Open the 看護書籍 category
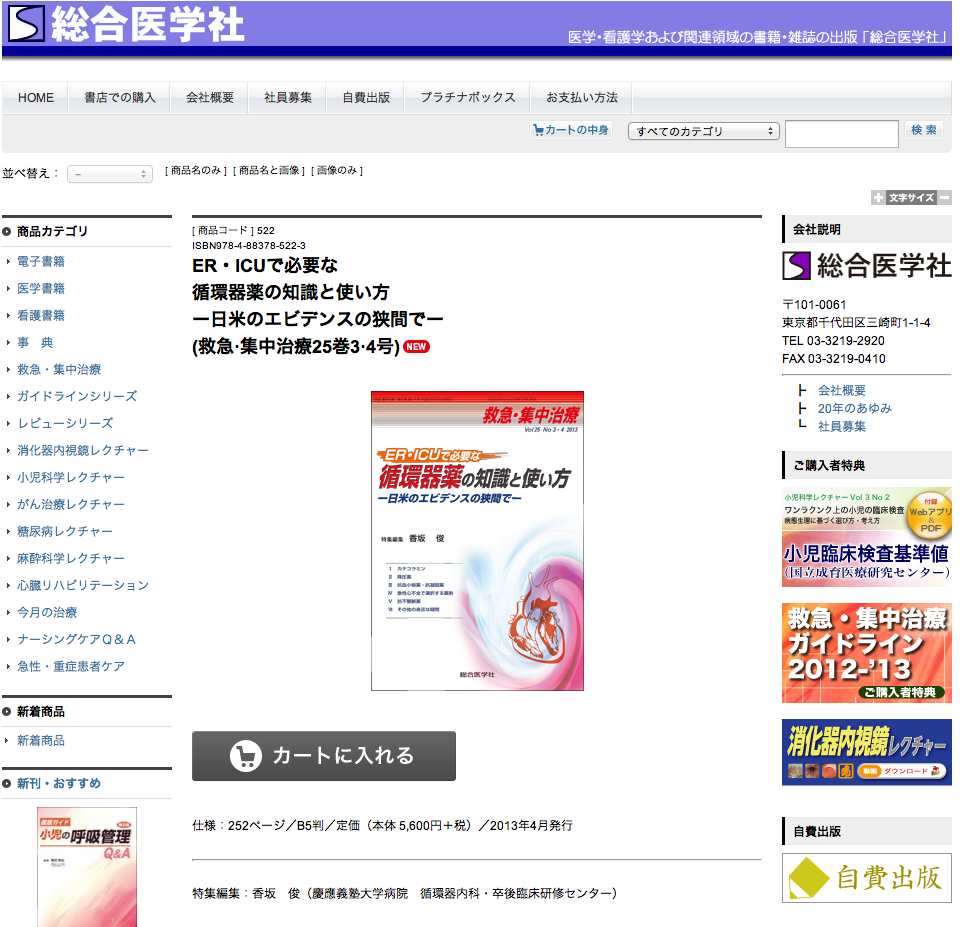The height and width of the screenshot is (927, 960). coord(41,315)
